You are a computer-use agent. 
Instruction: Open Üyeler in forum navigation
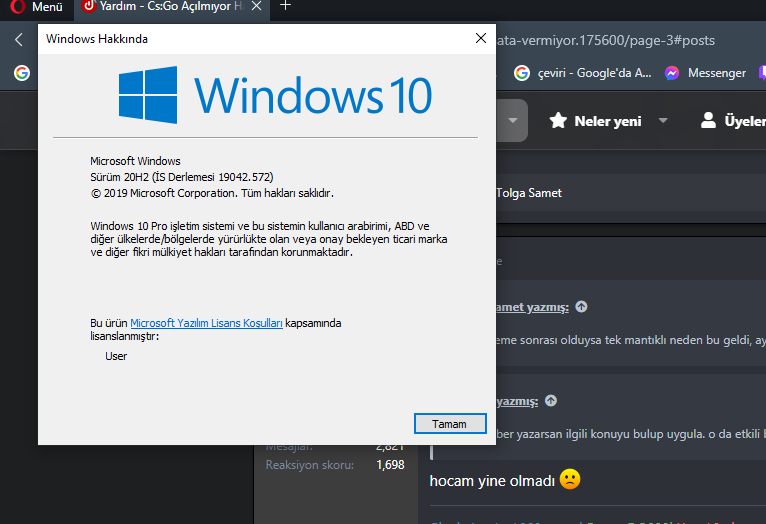click(733, 121)
